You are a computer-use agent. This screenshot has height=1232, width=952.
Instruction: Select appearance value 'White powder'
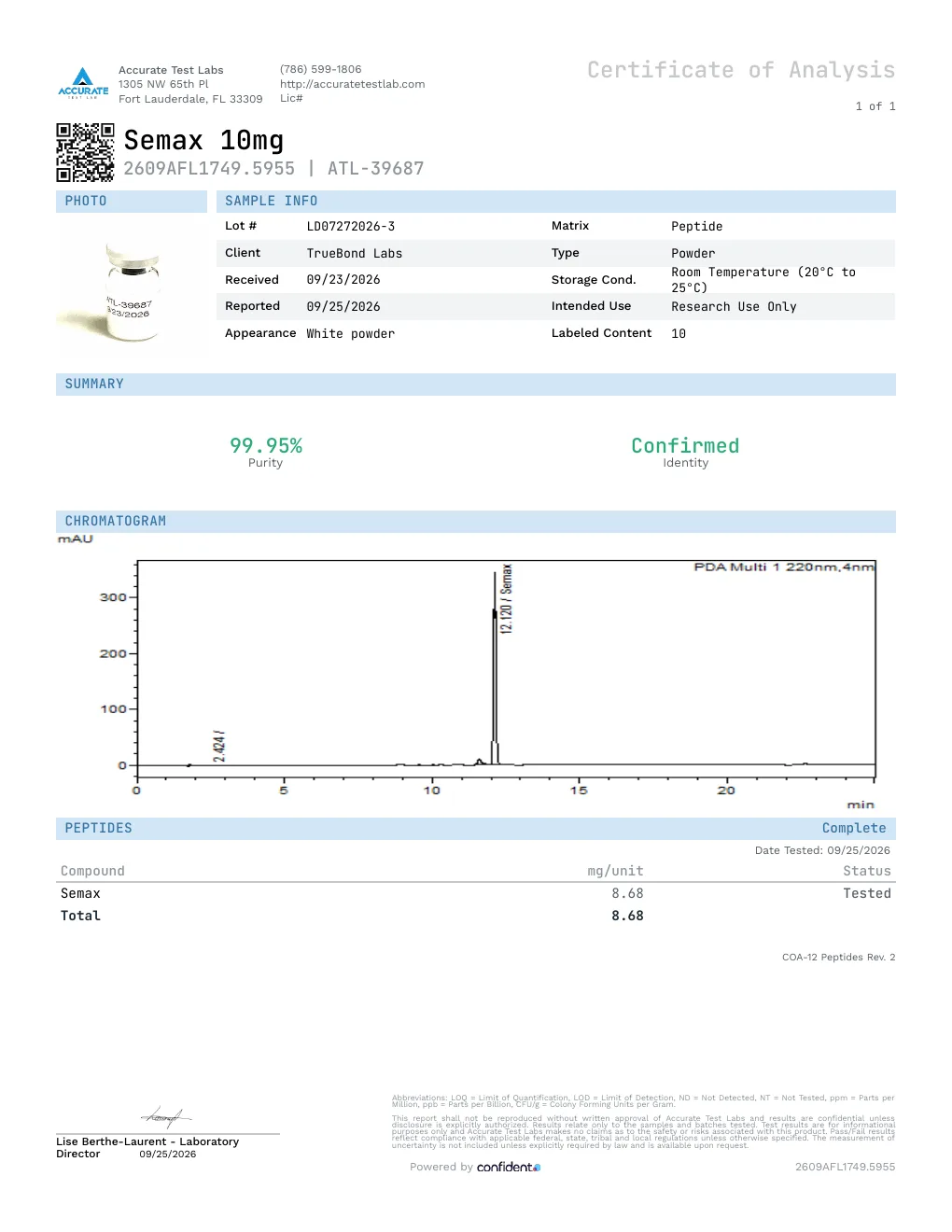(351, 334)
